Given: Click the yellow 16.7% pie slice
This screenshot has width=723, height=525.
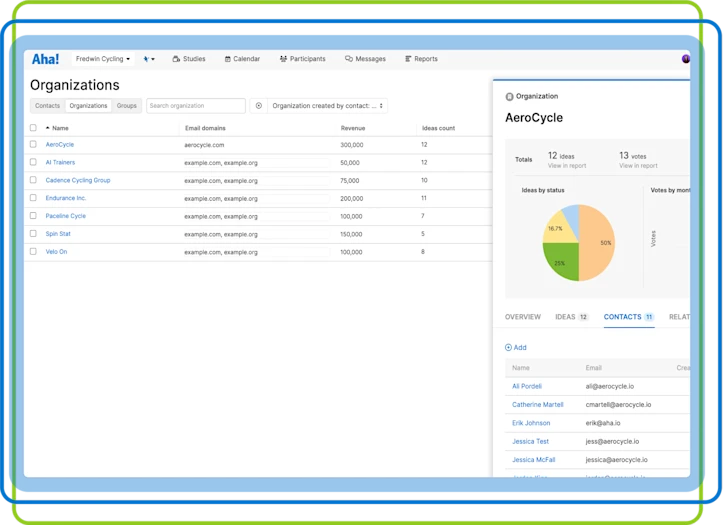Looking at the screenshot, I should 556,229.
